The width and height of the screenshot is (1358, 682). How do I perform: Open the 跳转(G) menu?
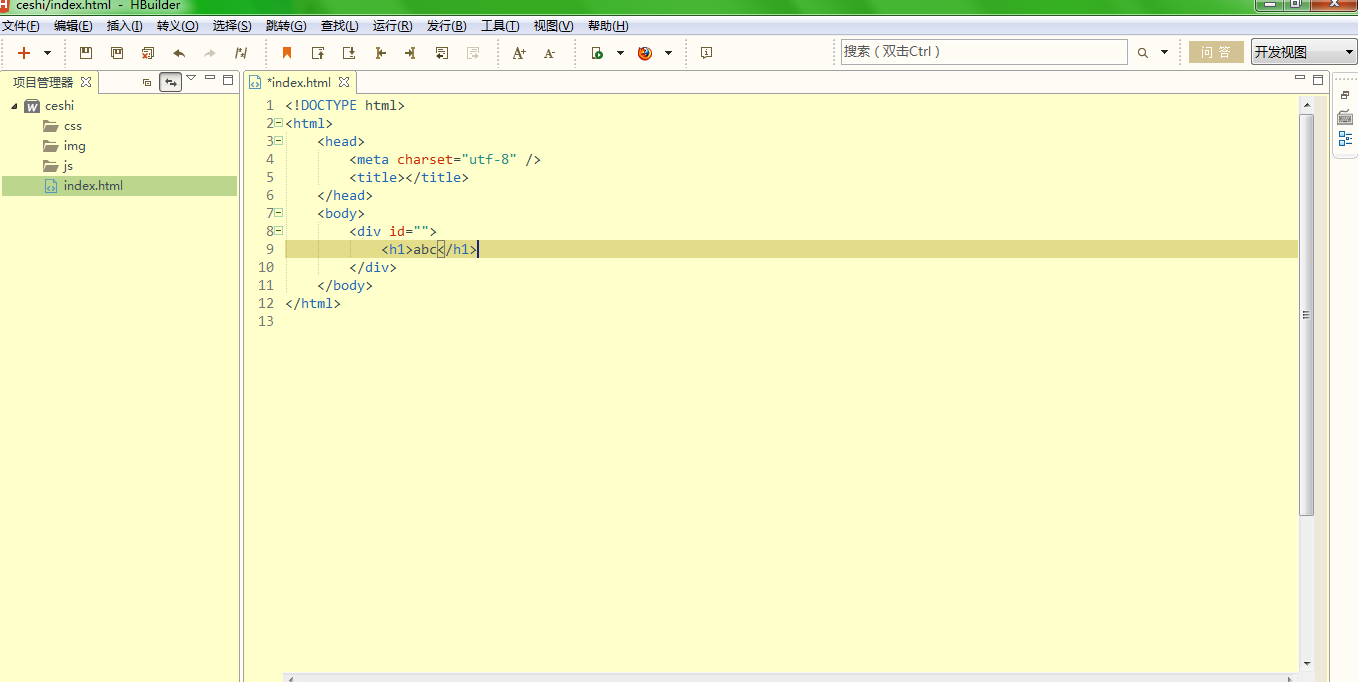[286, 26]
